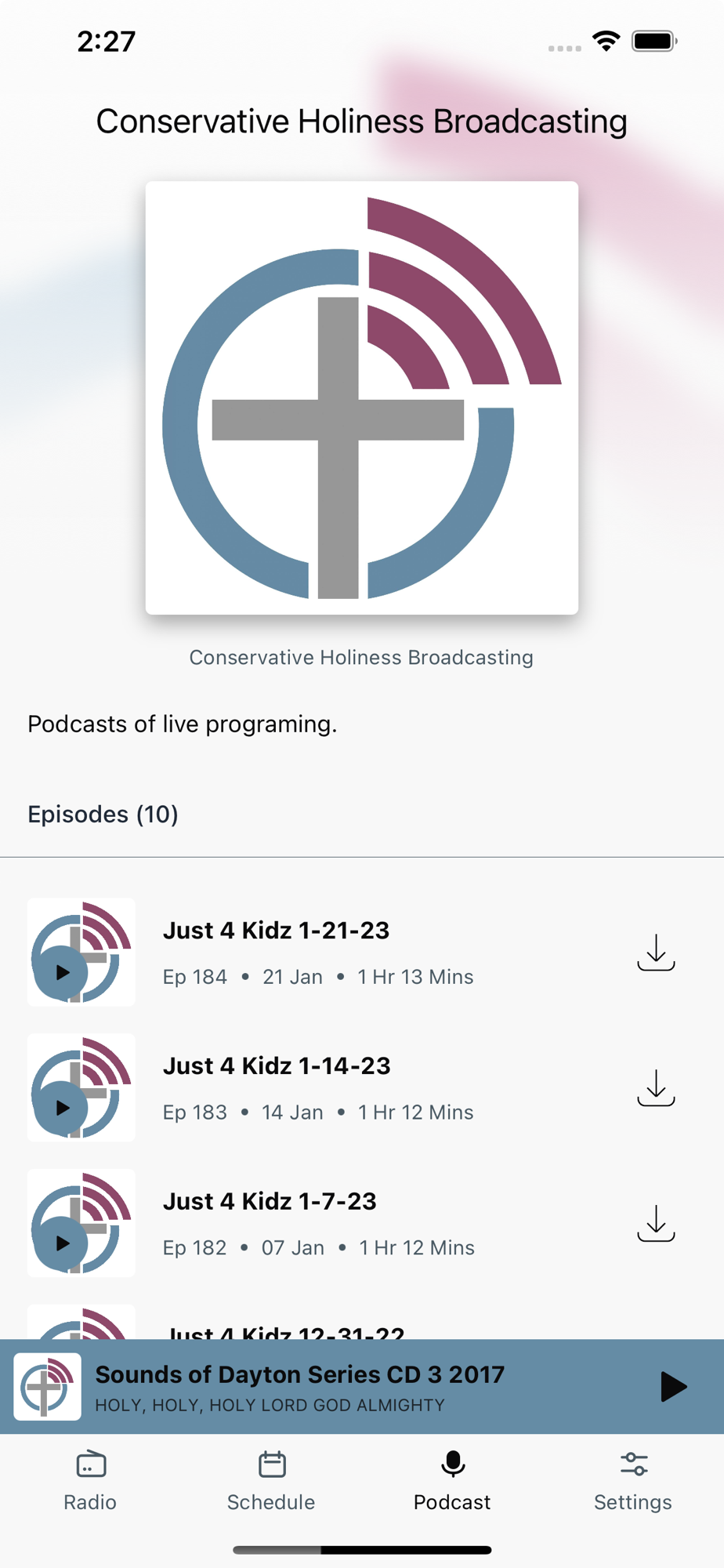The width and height of the screenshot is (724, 1568).
Task: Play Just 4 Kidz 1-14-23 thumbnail
Action: tap(81, 1087)
